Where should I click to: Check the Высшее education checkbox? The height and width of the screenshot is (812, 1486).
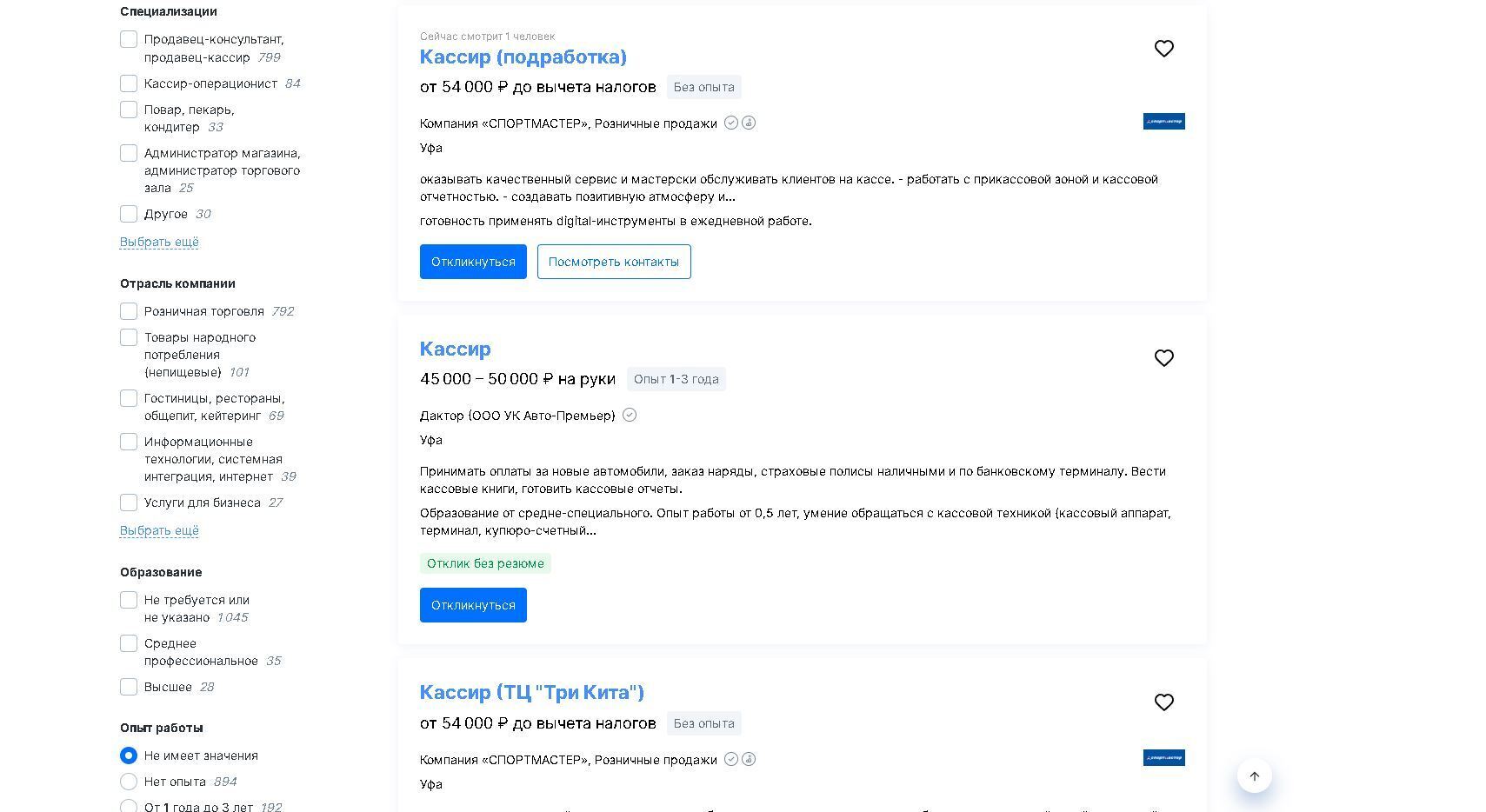click(x=129, y=687)
